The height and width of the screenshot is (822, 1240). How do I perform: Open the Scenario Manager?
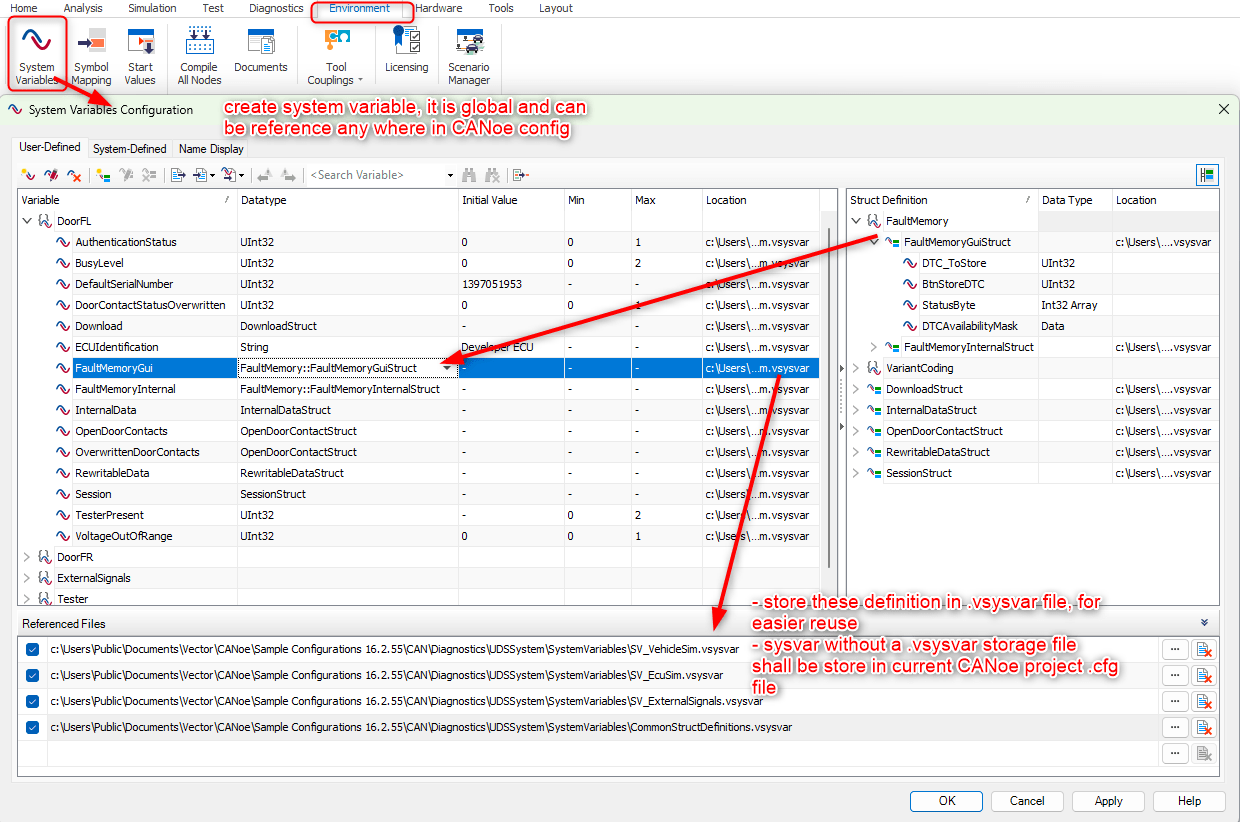click(x=468, y=55)
